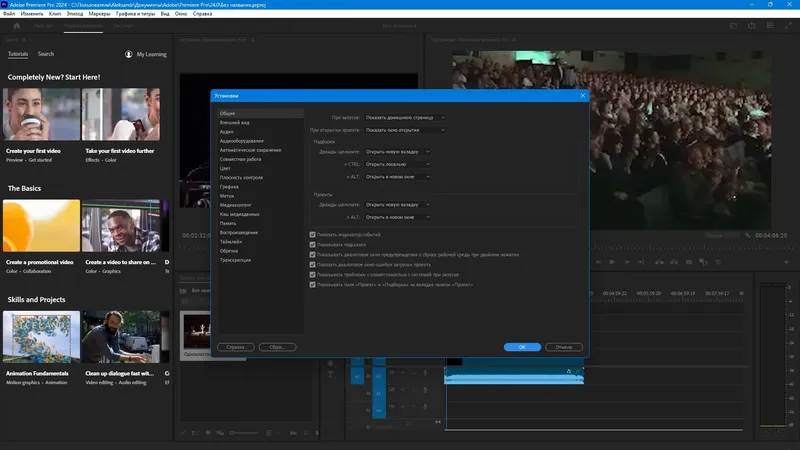Expand the '+ CTRL' Открыть локально dropdown

[398, 164]
